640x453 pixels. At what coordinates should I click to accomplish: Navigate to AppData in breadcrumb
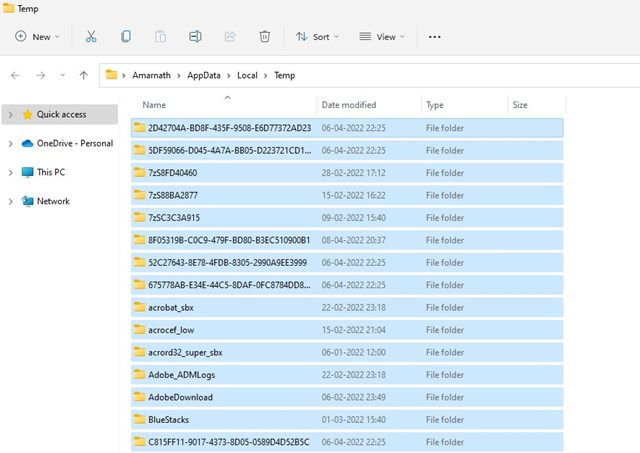tap(204, 76)
